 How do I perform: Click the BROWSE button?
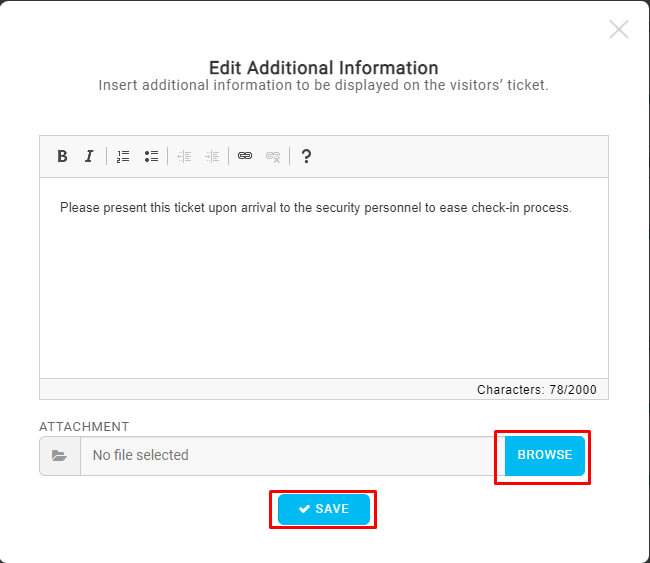[x=545, y=455]
